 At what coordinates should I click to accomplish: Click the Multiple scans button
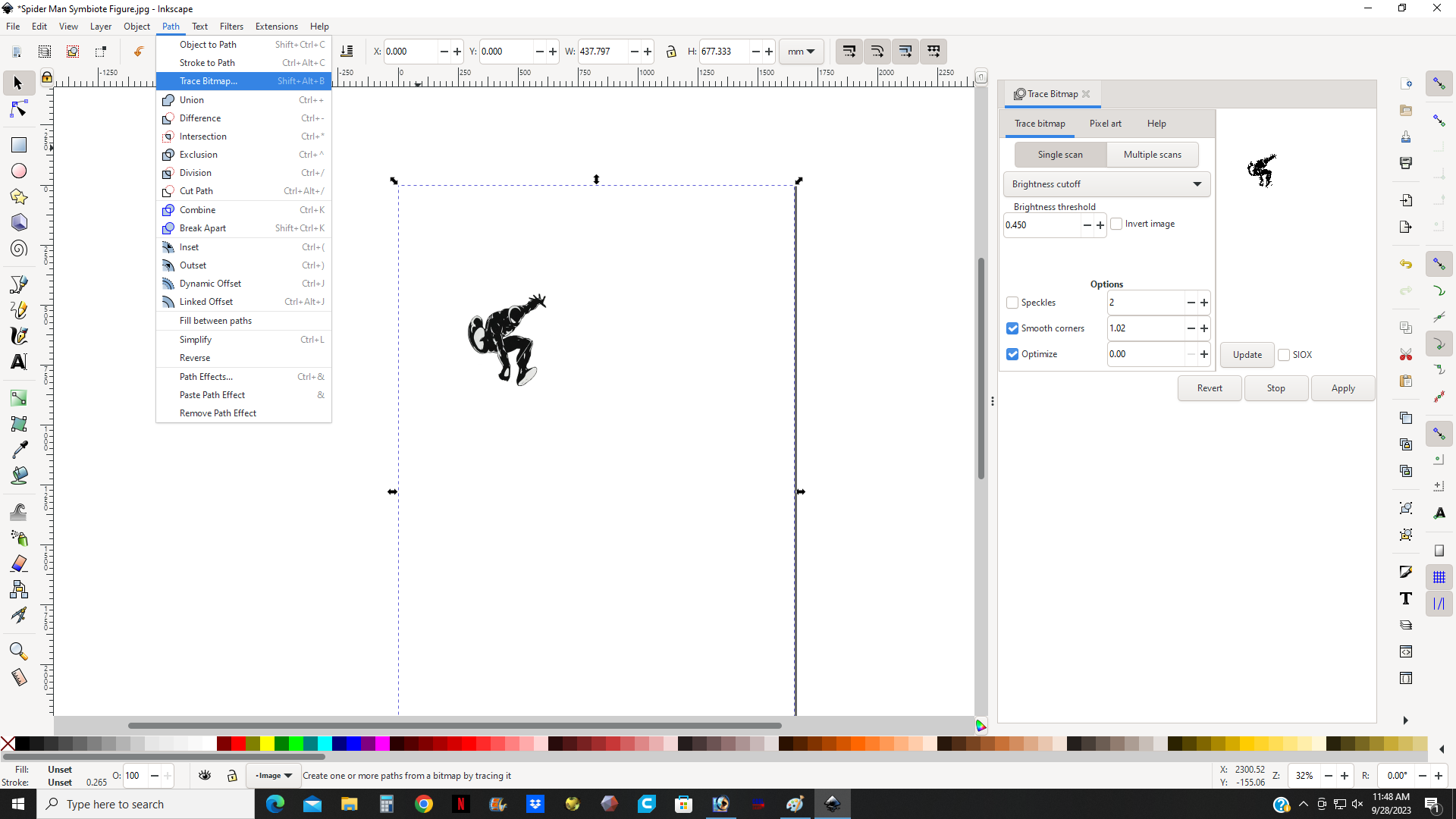tap(1152, 155)
